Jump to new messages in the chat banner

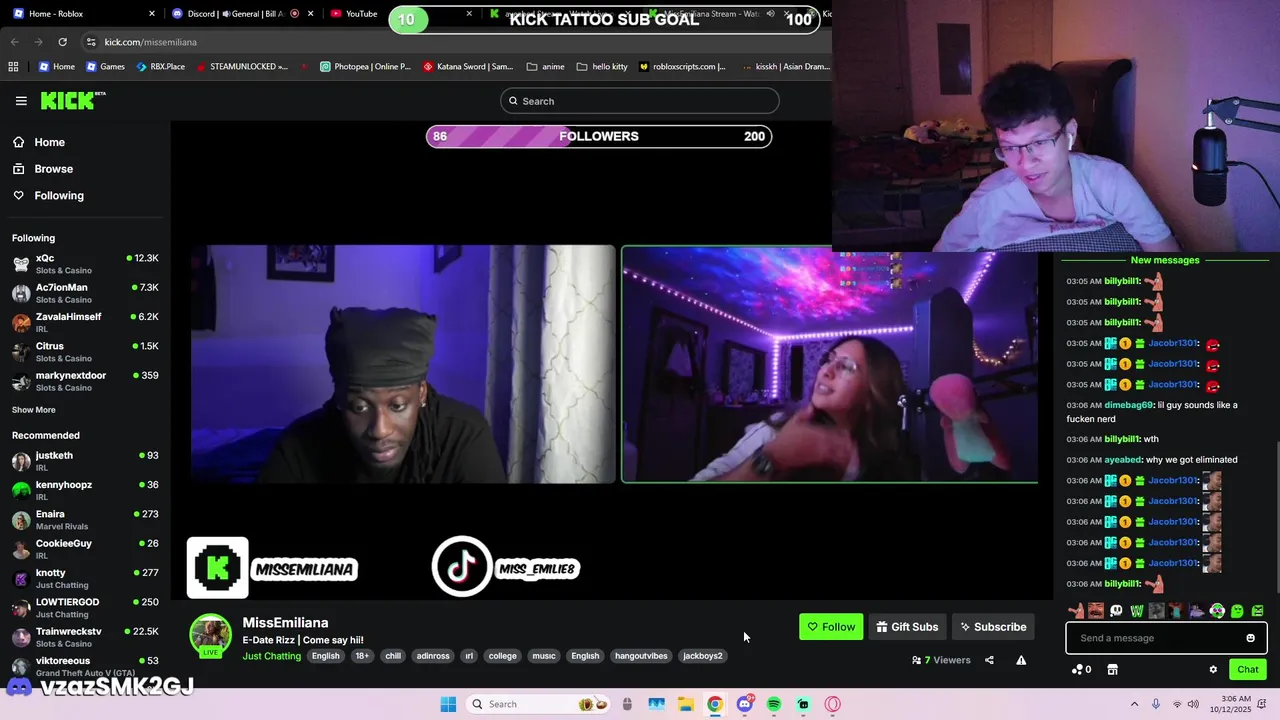click(x=1165, y=260)
